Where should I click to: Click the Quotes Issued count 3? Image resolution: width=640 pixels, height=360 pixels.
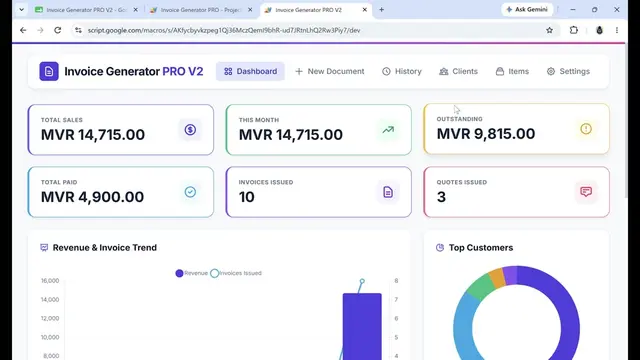441,197
